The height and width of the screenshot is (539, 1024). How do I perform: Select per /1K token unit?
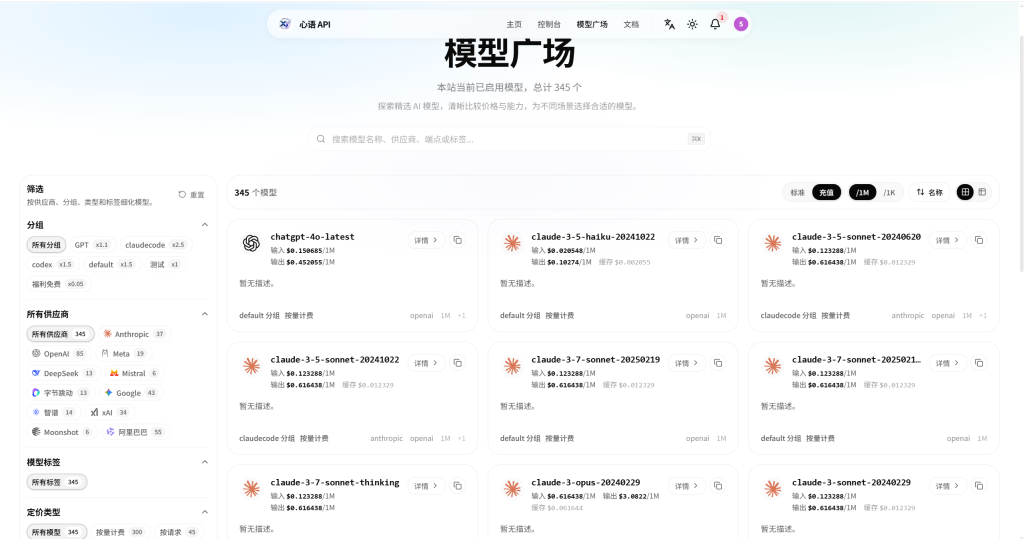tap(889, 193)
